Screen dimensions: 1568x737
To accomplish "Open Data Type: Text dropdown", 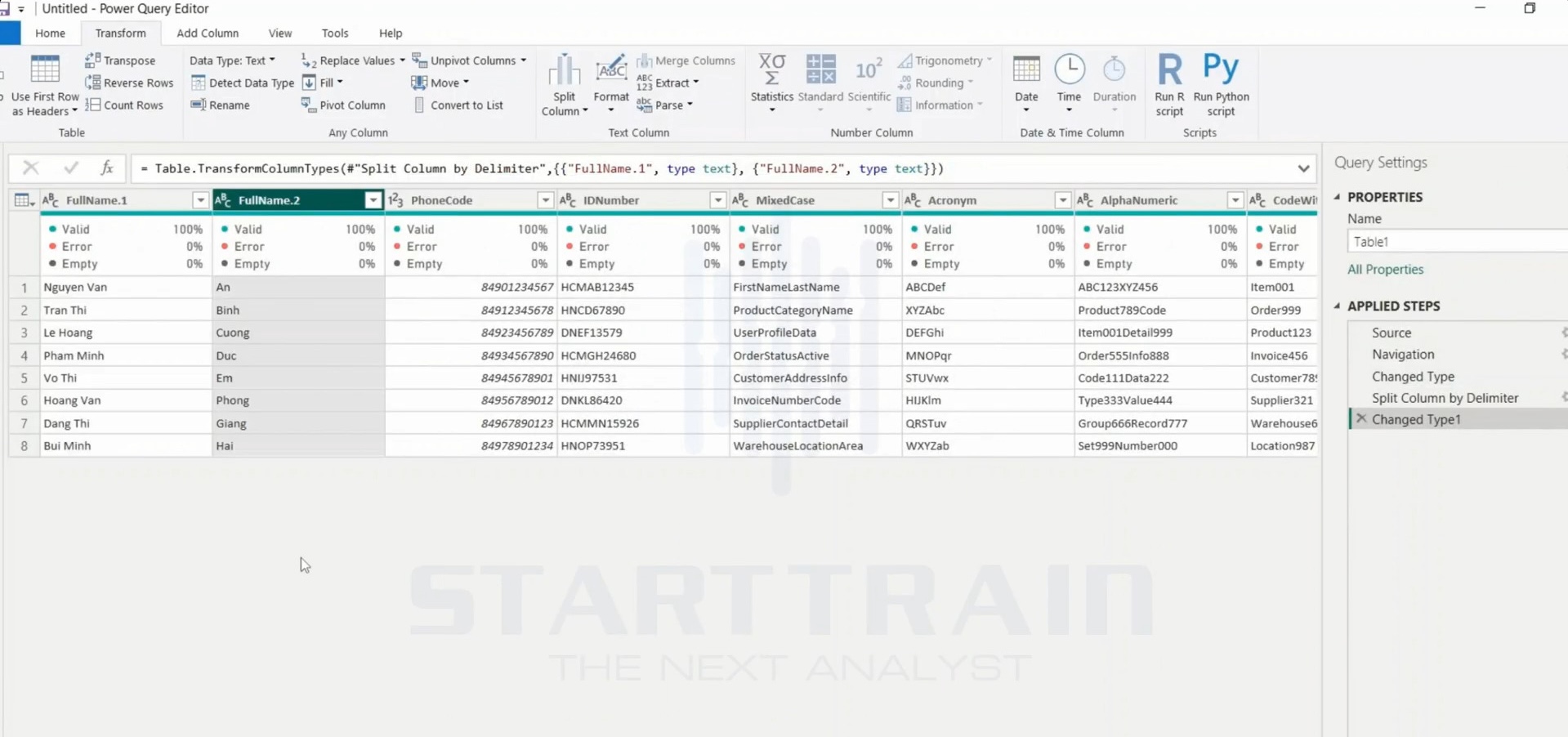I will pyautogui.click(x=232, y=60).
